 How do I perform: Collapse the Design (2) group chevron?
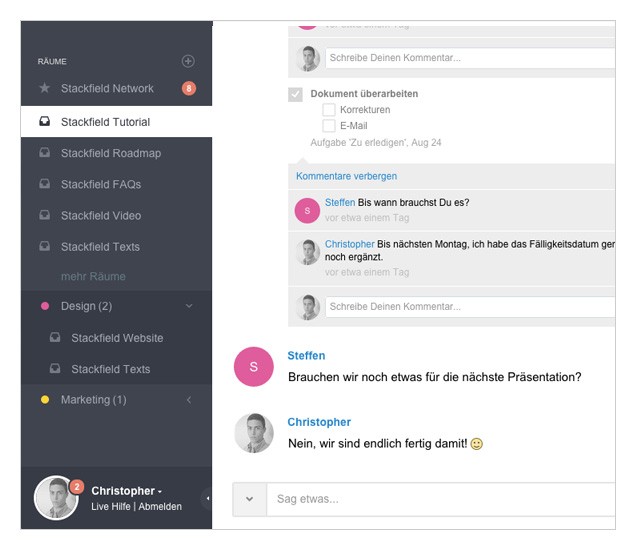click(189, 306)
